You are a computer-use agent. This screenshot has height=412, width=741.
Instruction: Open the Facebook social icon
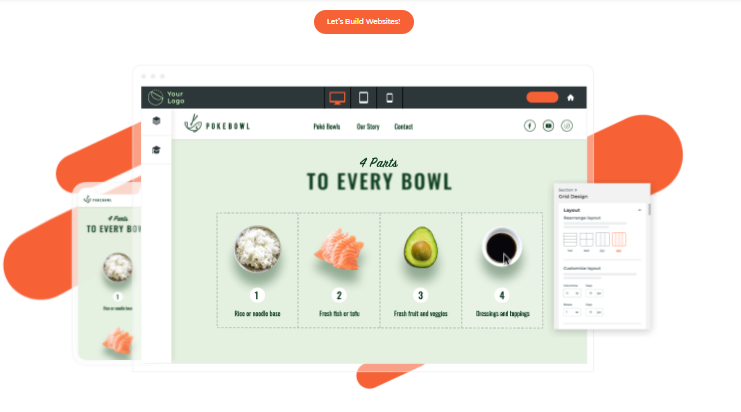tap(530, 126)
